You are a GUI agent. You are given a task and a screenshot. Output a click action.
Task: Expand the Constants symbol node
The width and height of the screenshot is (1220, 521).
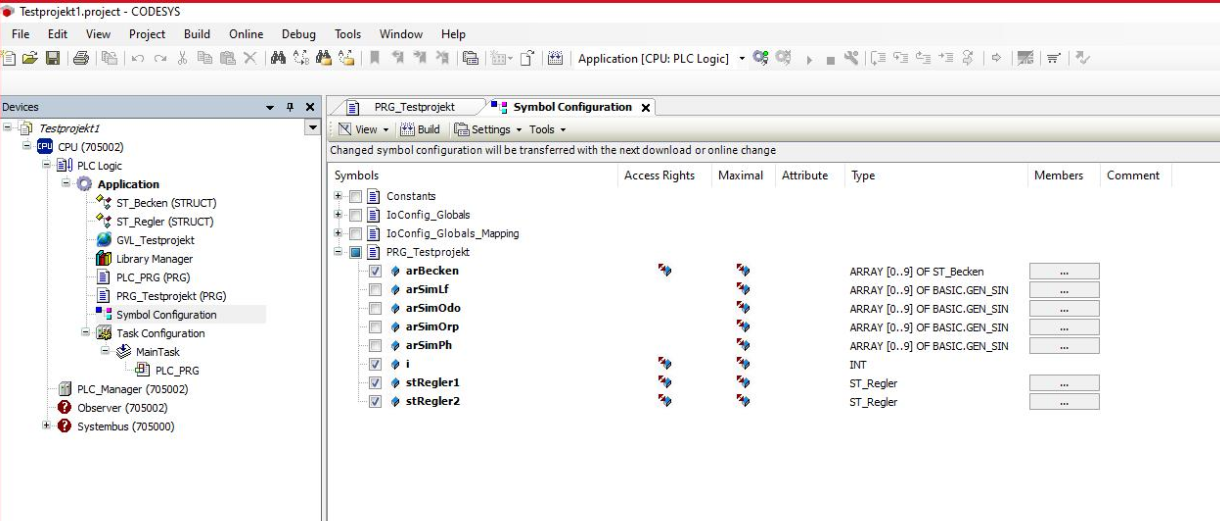pyautogui.click(x=339, y=196)
